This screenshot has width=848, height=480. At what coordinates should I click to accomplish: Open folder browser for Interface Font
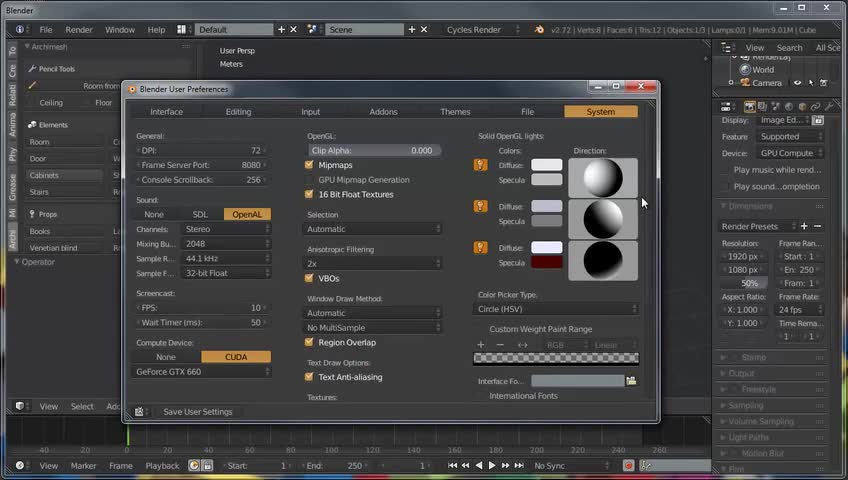631,381
